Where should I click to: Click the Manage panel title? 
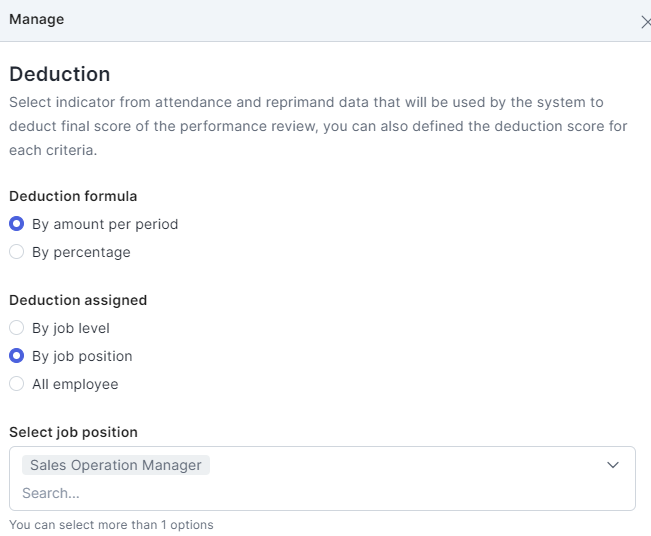pyautogui.click(x=37, y=20)
